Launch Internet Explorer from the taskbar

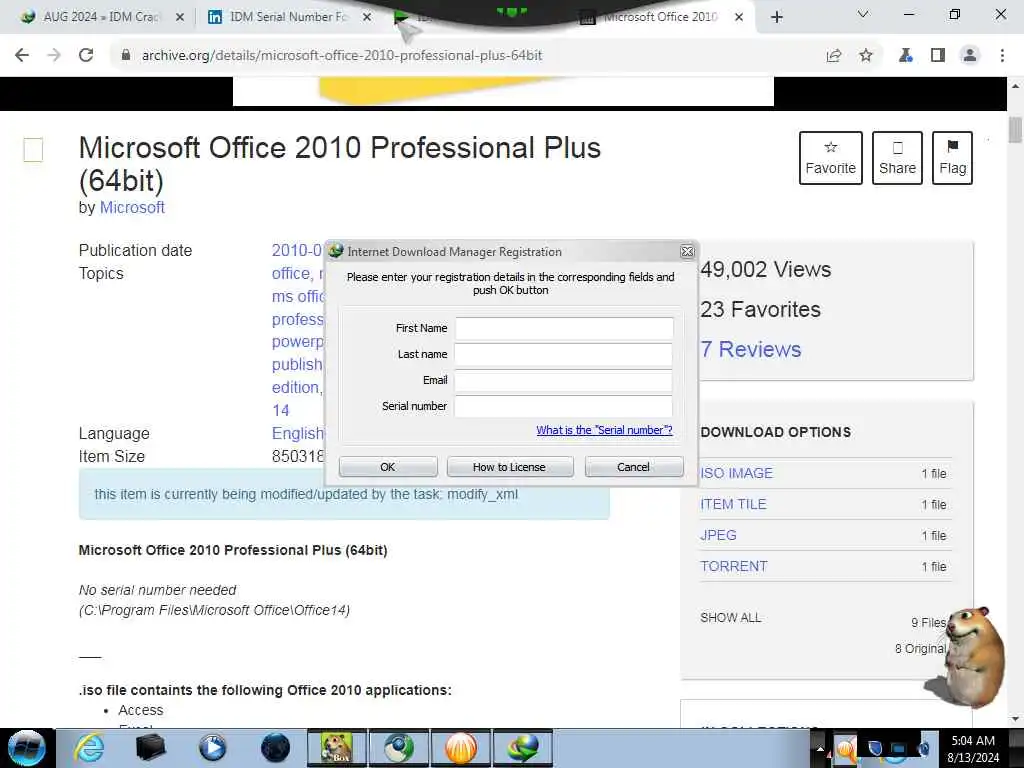click(x=89, y=748)
